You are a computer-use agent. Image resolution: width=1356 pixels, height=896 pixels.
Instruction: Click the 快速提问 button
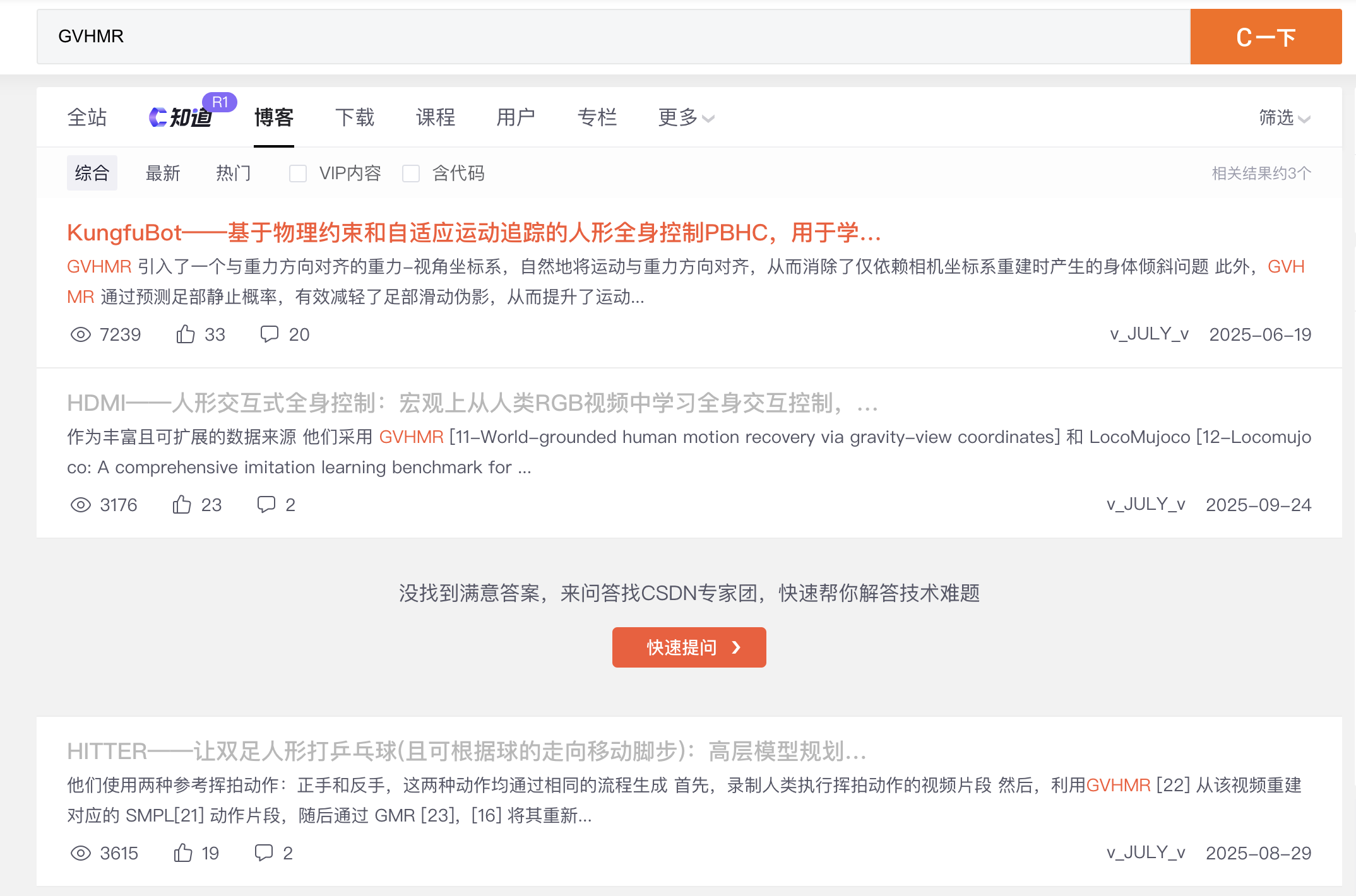pyautogui.click(x=689, y=647)
